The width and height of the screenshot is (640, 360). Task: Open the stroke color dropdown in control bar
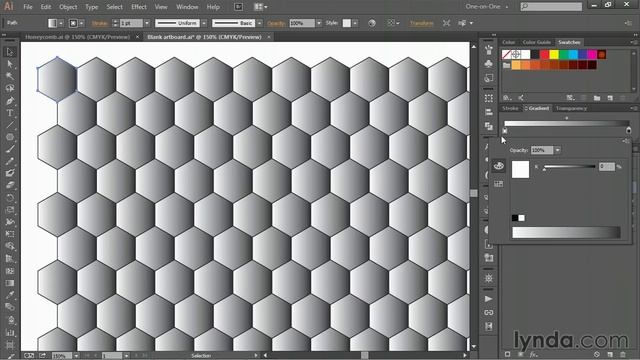(81, 23)
